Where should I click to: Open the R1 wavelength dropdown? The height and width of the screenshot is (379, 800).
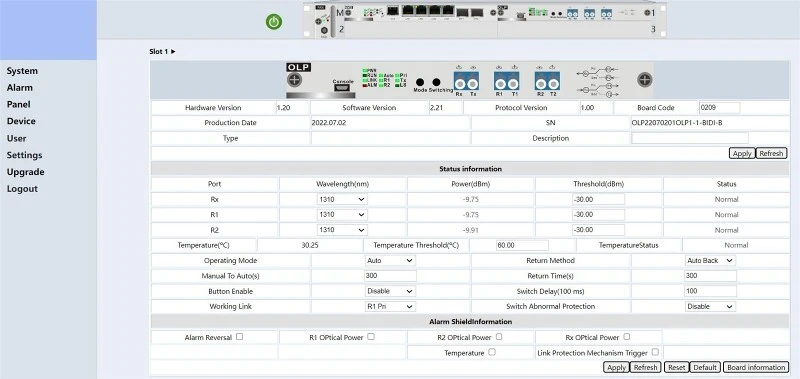[x=342, y=215]
